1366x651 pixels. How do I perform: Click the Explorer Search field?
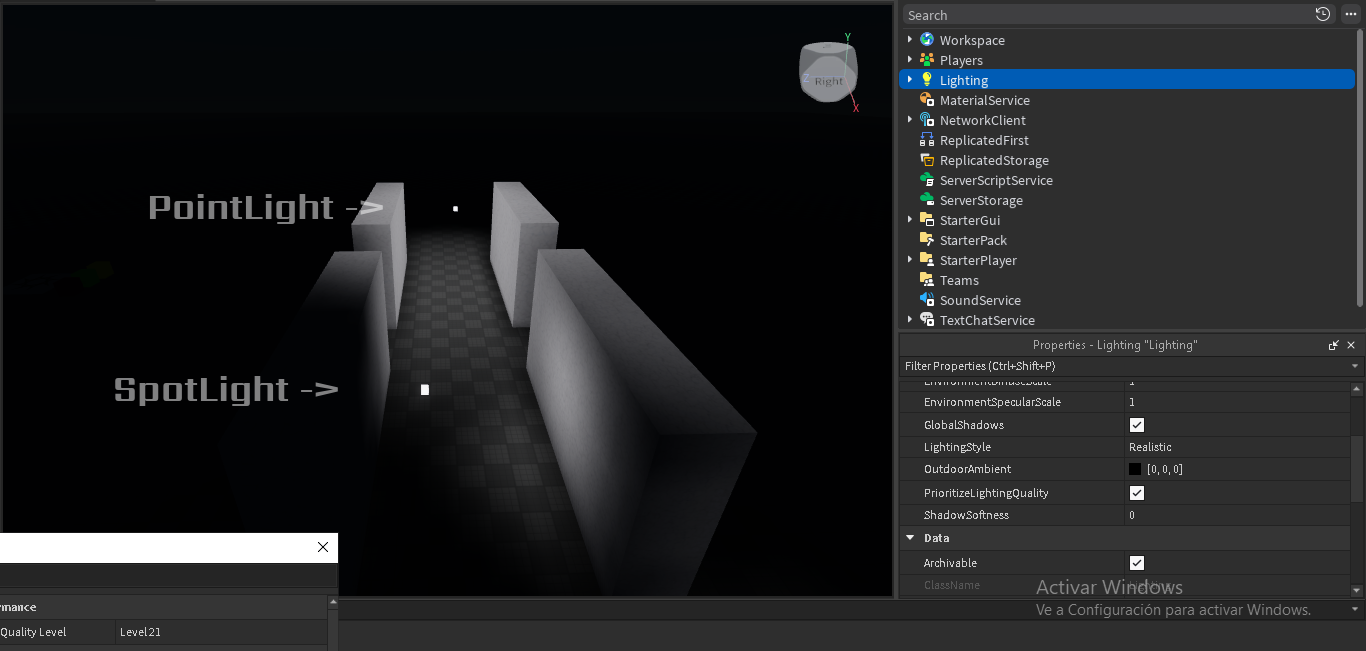click(x=1100, y=15)
